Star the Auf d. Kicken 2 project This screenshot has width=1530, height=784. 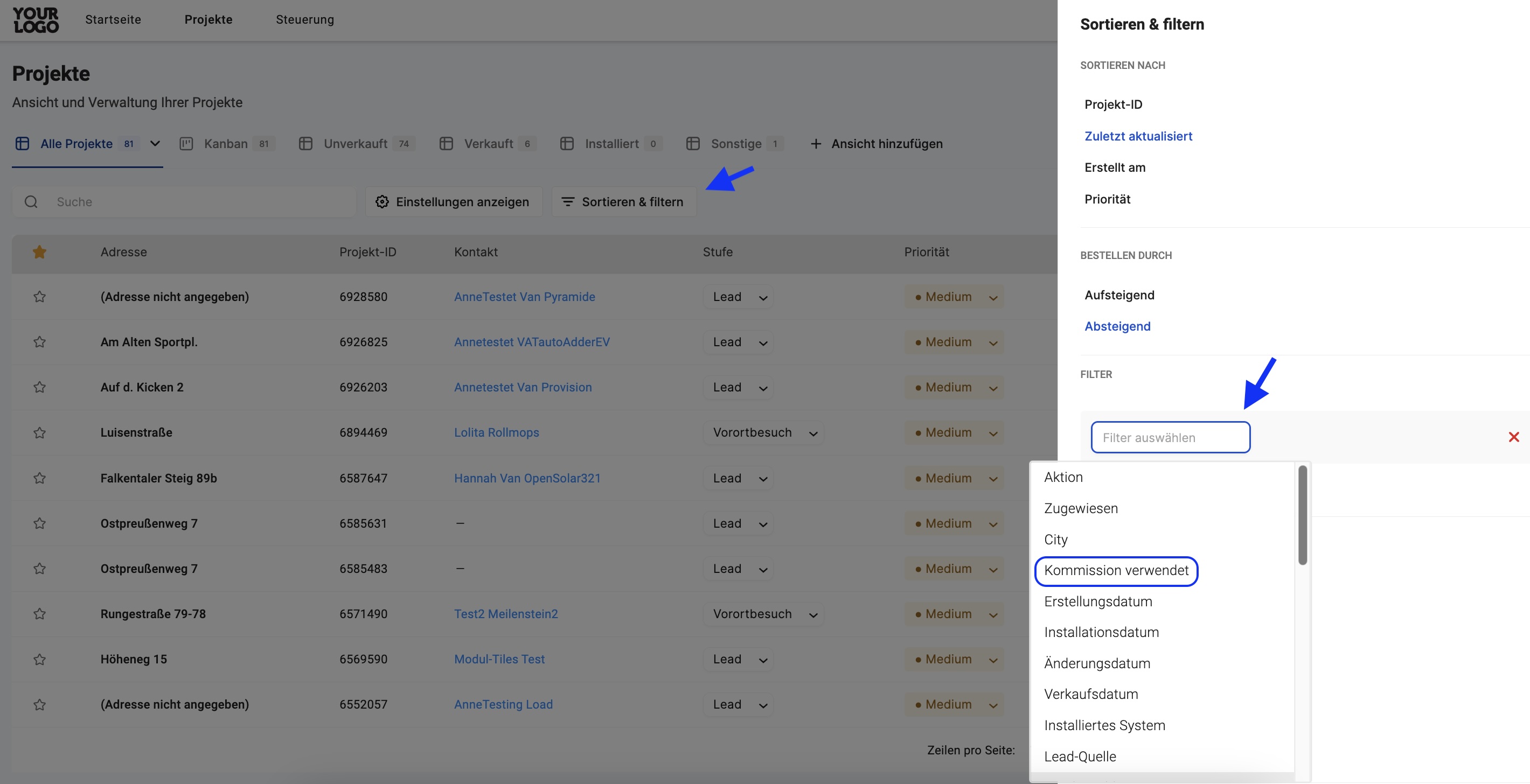click(39, 387)
